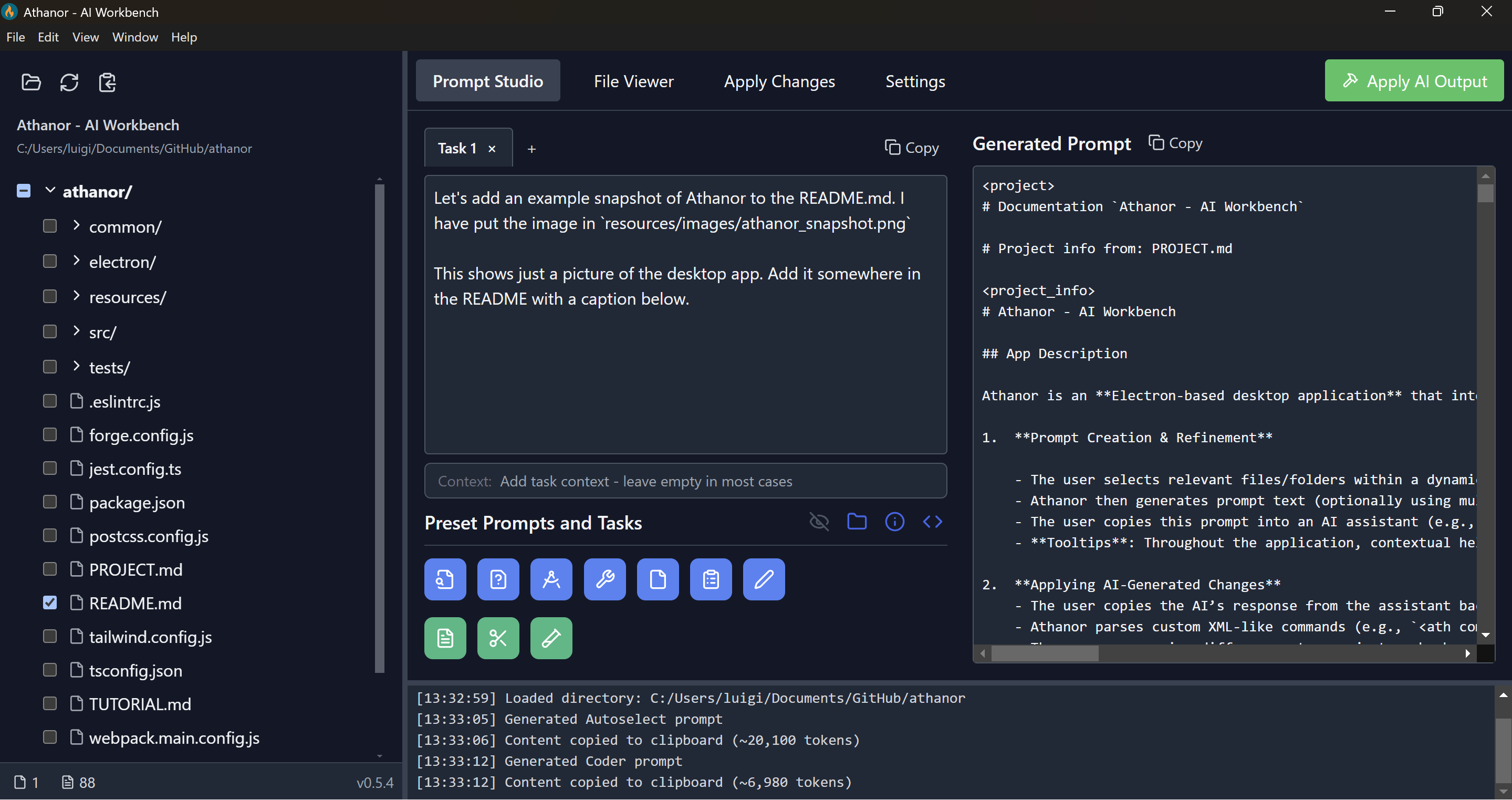
Task: Click the green document task icon
Action: pyautogui.click(x=445, y=638)
